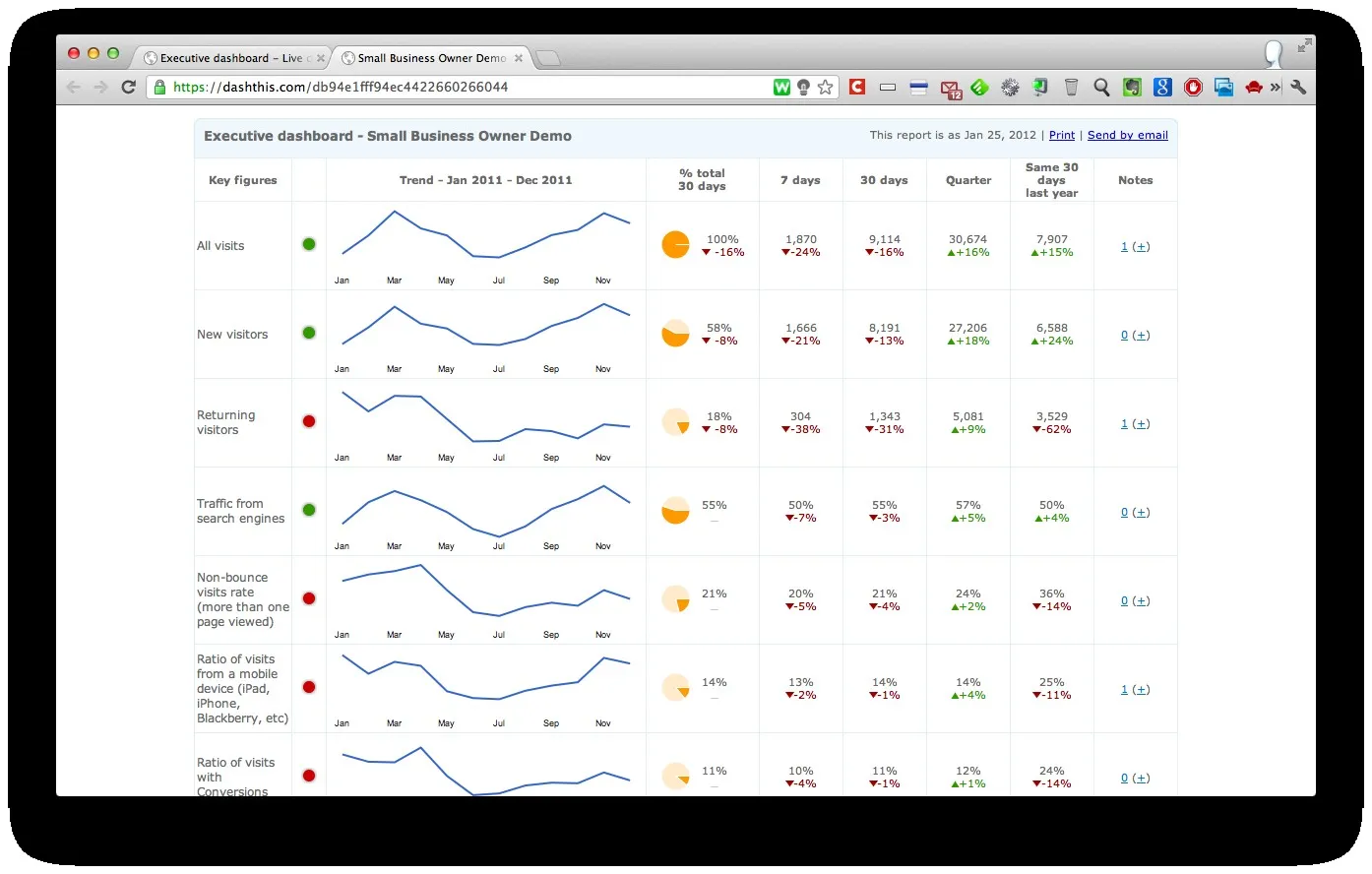Screen dimensions: 1372x874
Task: Bookmark this page with the star icon
Action: coord(825,87)
